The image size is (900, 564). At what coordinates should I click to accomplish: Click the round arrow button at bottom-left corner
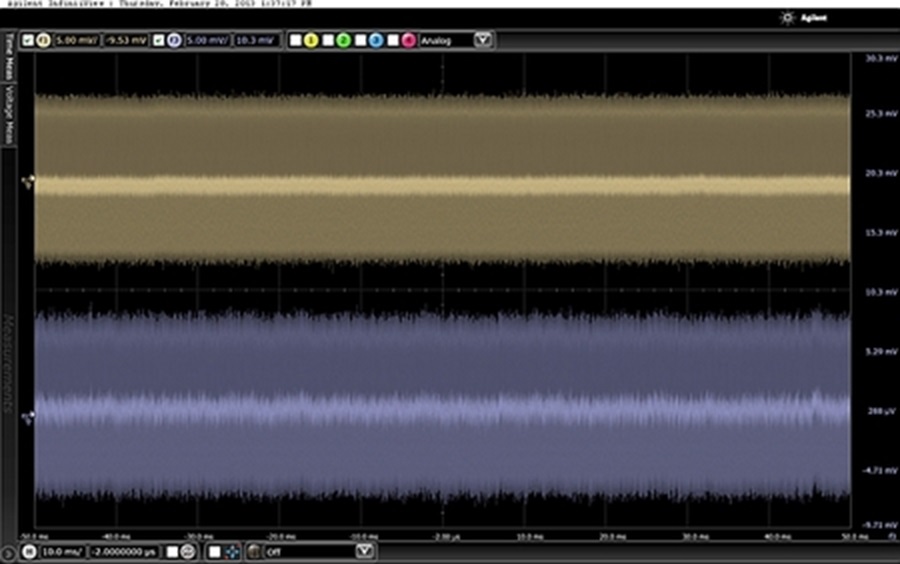[x=7, y=554]
